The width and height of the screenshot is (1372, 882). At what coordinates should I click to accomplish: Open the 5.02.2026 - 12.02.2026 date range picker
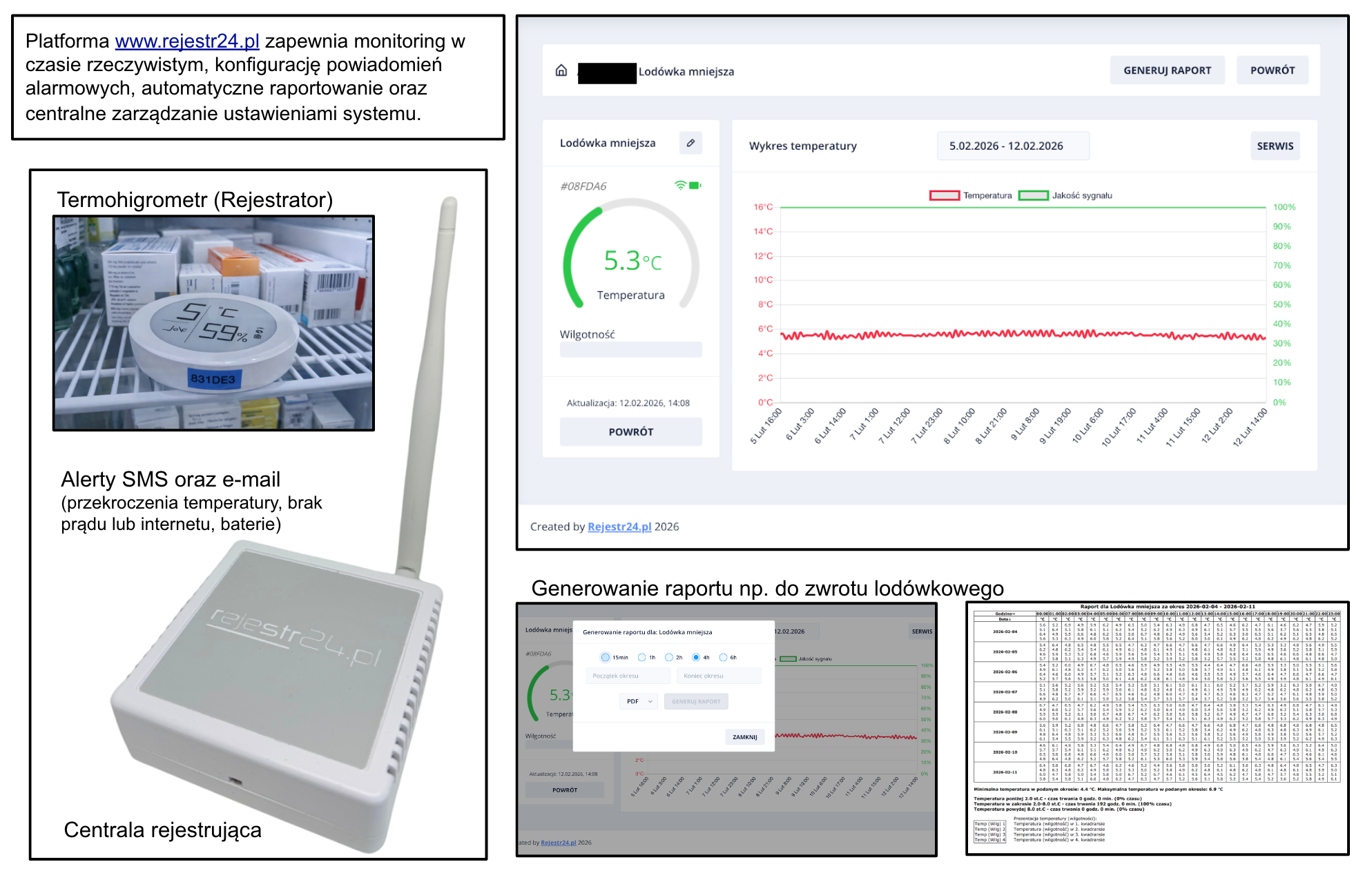[x=1013, y=146]
